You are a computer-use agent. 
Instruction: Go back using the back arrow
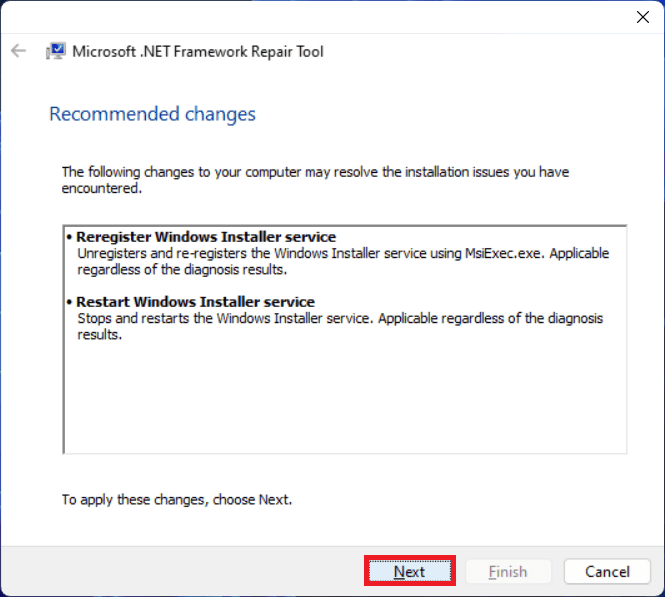click(x=18, y=51)
